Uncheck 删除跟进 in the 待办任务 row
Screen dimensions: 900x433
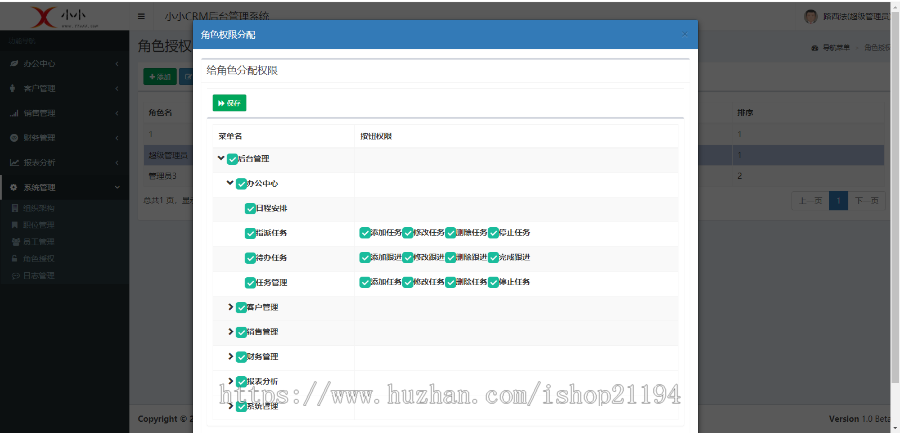click(x=451, y=257)
